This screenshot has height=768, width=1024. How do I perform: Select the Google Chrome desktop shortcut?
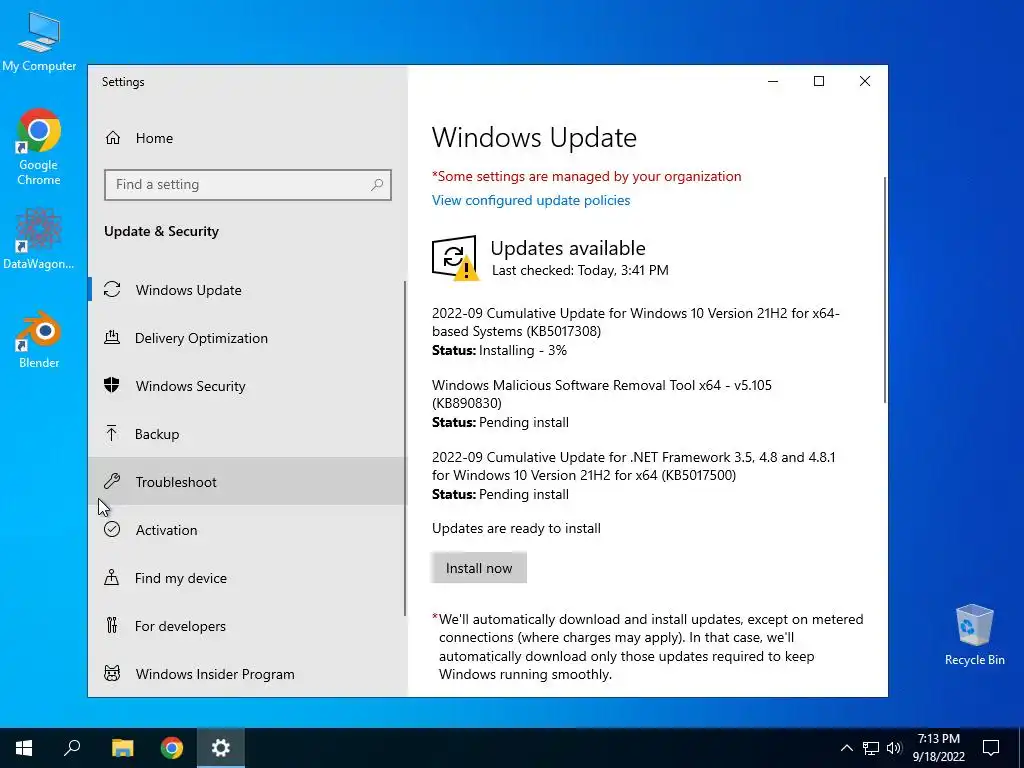(39, 148)
